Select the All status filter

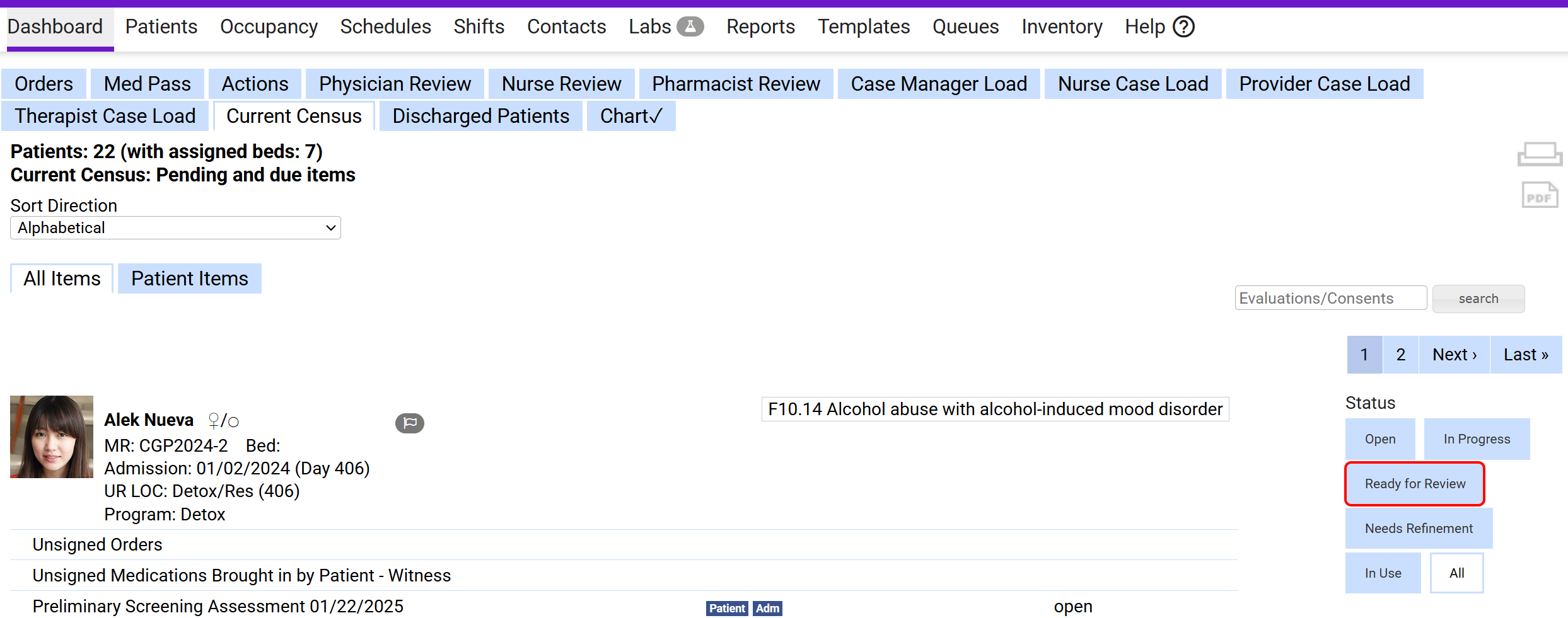coord(1456,573)
